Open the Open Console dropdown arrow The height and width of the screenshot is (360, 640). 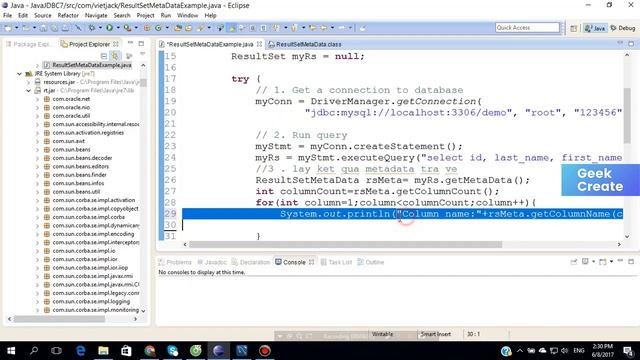(x=611, y=262)
